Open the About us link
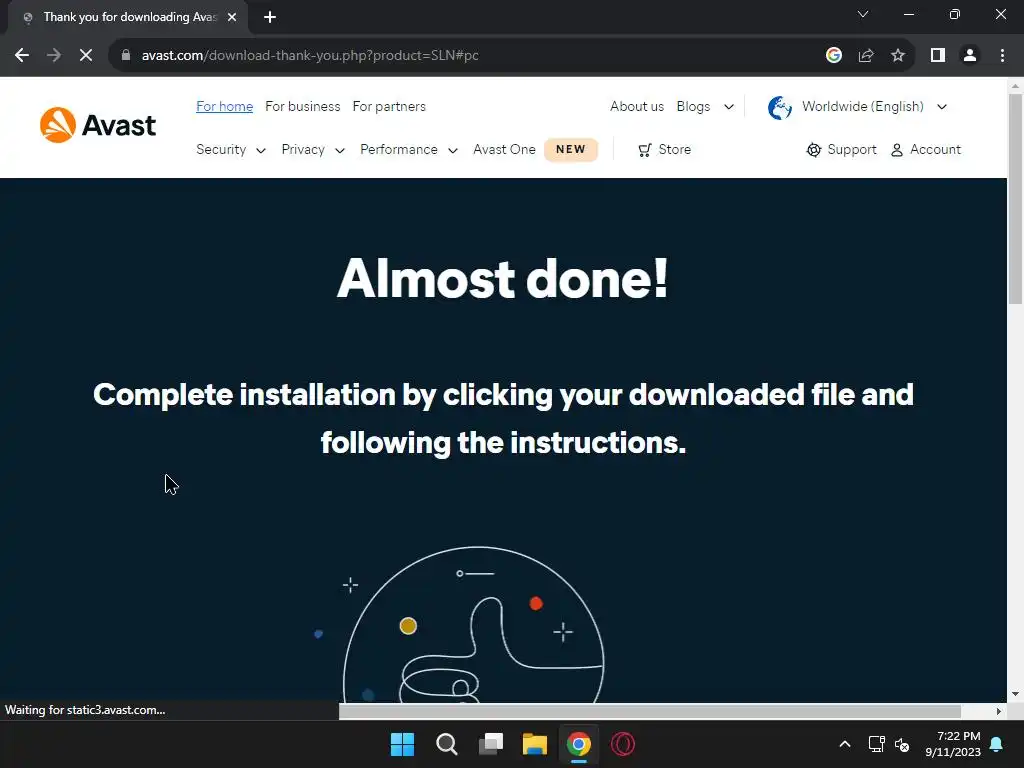The image size is (1024, 768). coord(637,106)
